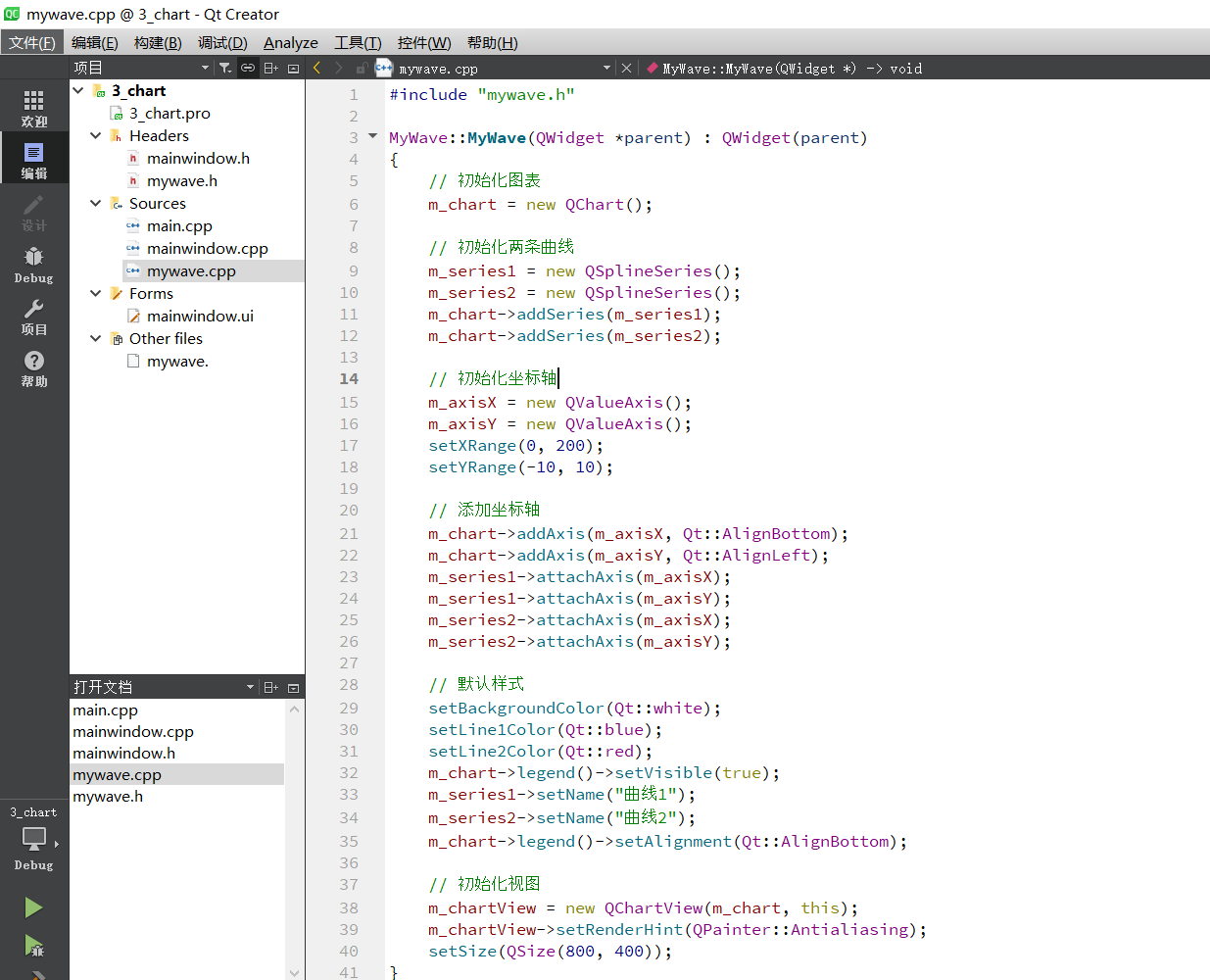Viewport: 1210px width, 980px height.
Task: Open the Analyze menu
Action: (291, 42)
